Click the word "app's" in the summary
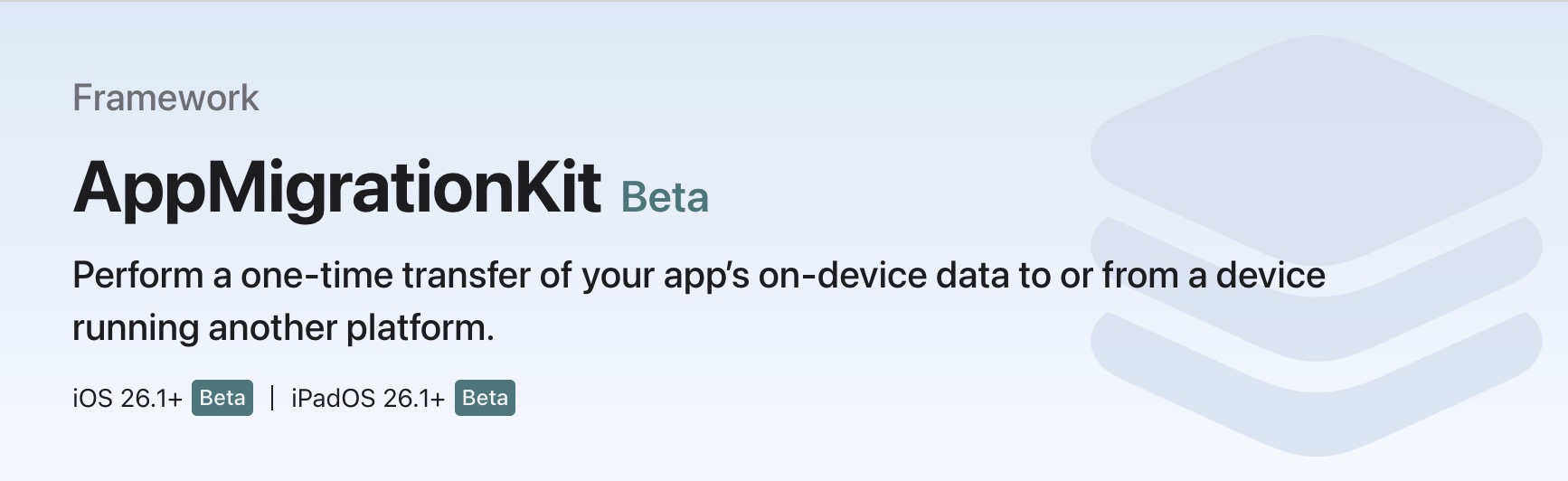 [706, 275]
